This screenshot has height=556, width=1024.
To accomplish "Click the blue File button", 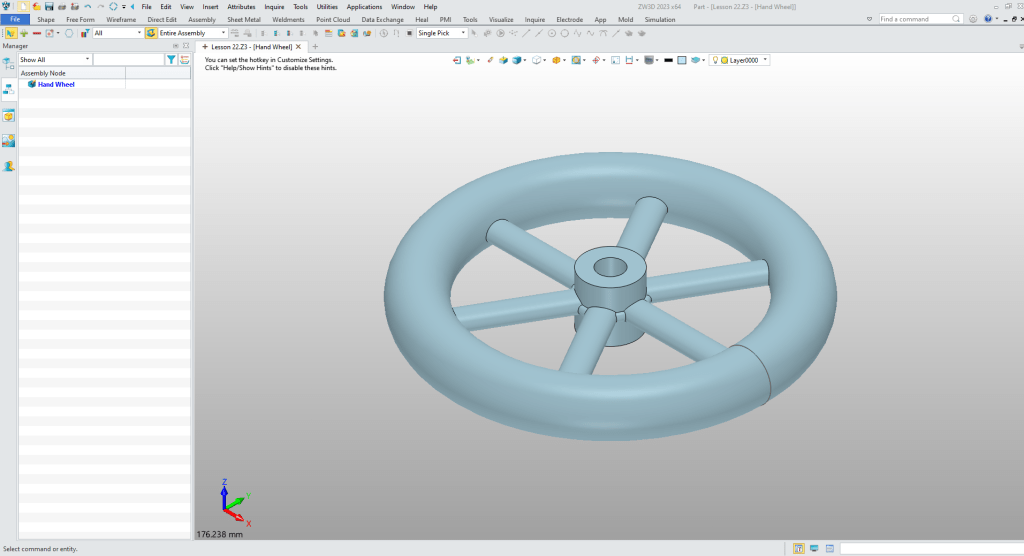I will coord(15,19).
